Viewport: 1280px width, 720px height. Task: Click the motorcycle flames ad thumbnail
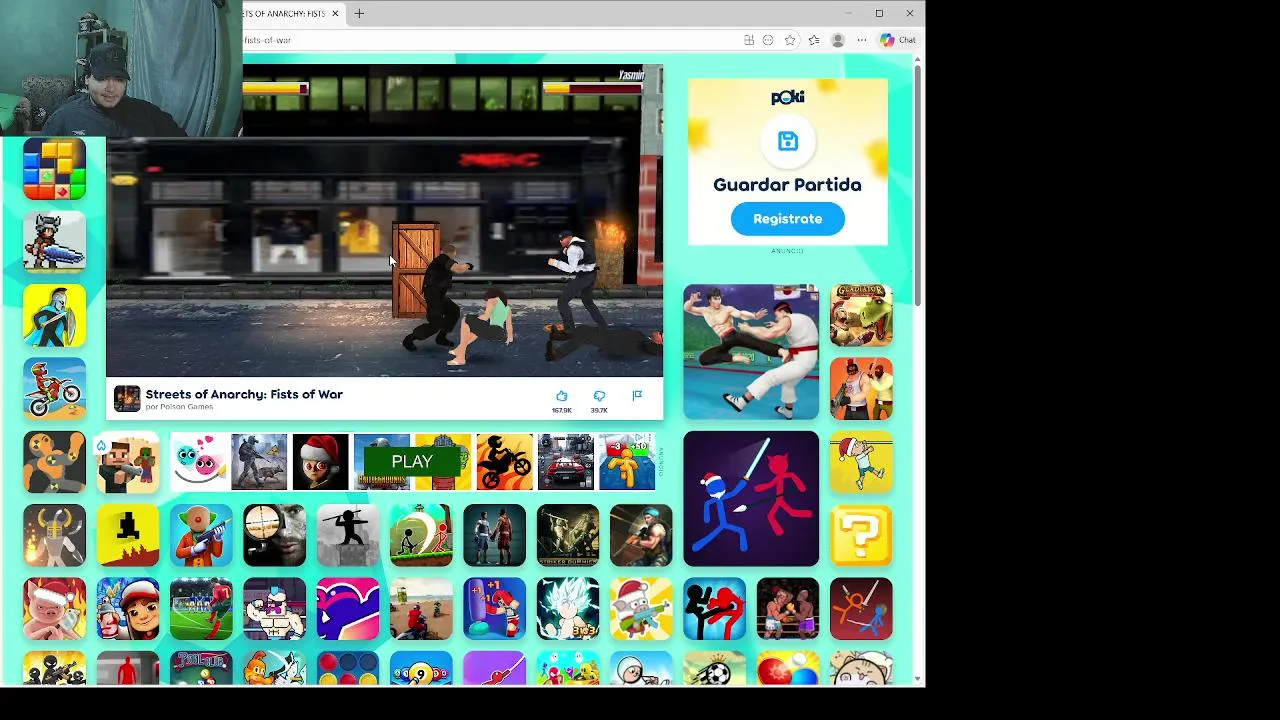click(504, 462)
